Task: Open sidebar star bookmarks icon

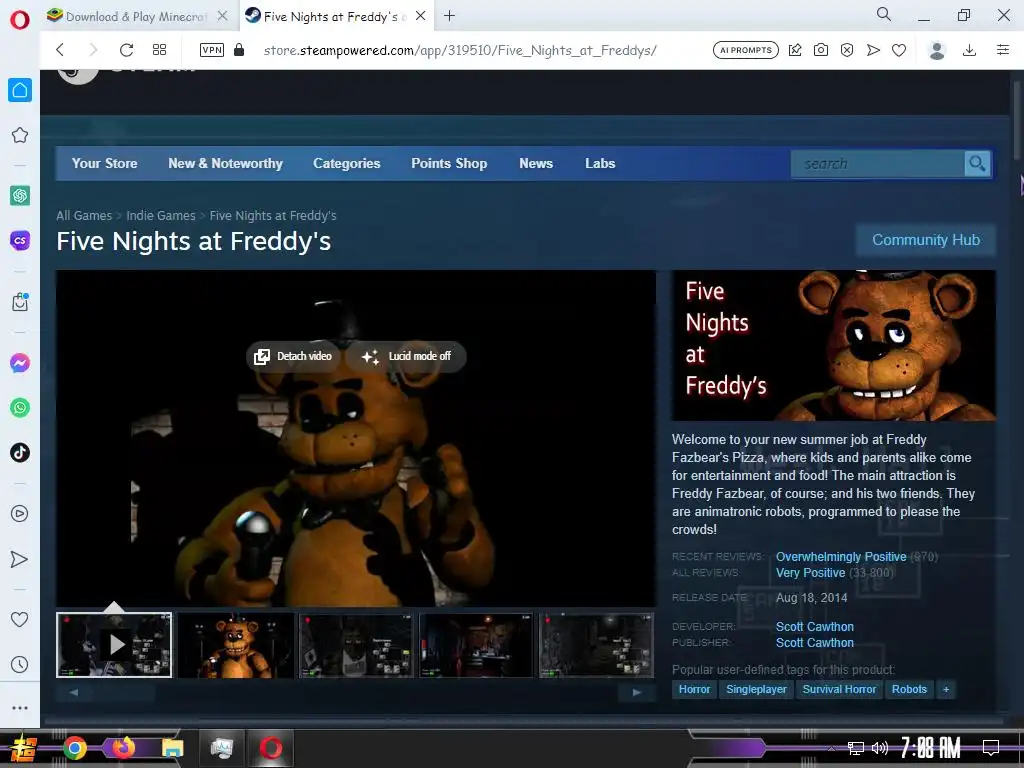Action: coord(20,135)
